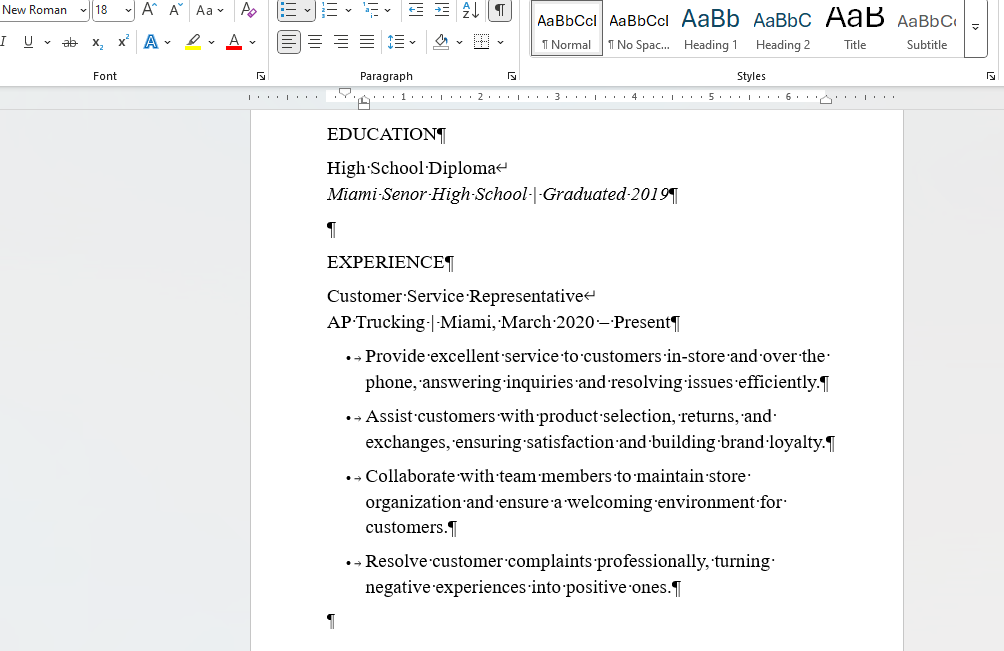Toggle underline formatting

[x=28, y=42]
